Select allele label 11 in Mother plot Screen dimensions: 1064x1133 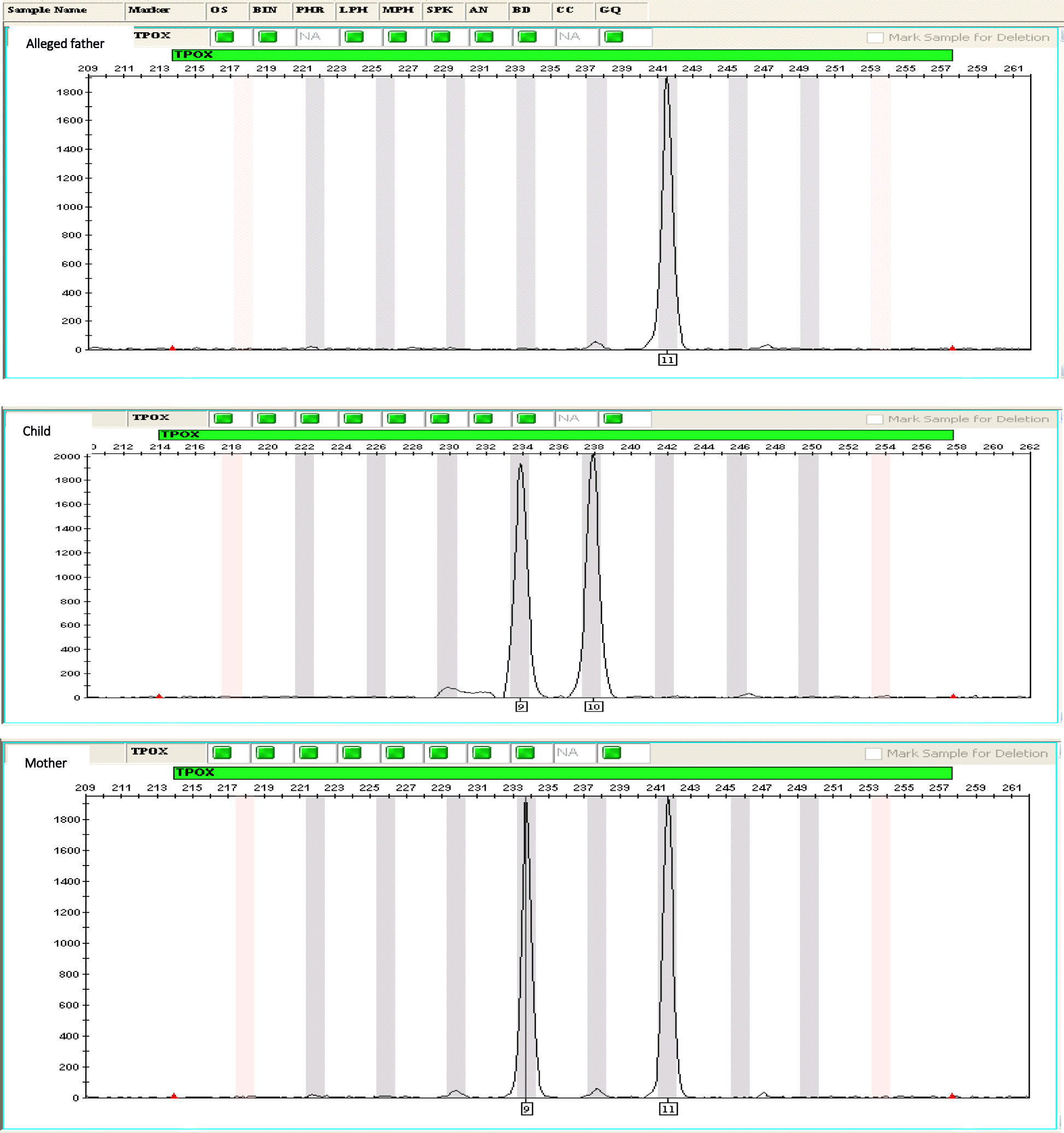tap(669, 1109)
